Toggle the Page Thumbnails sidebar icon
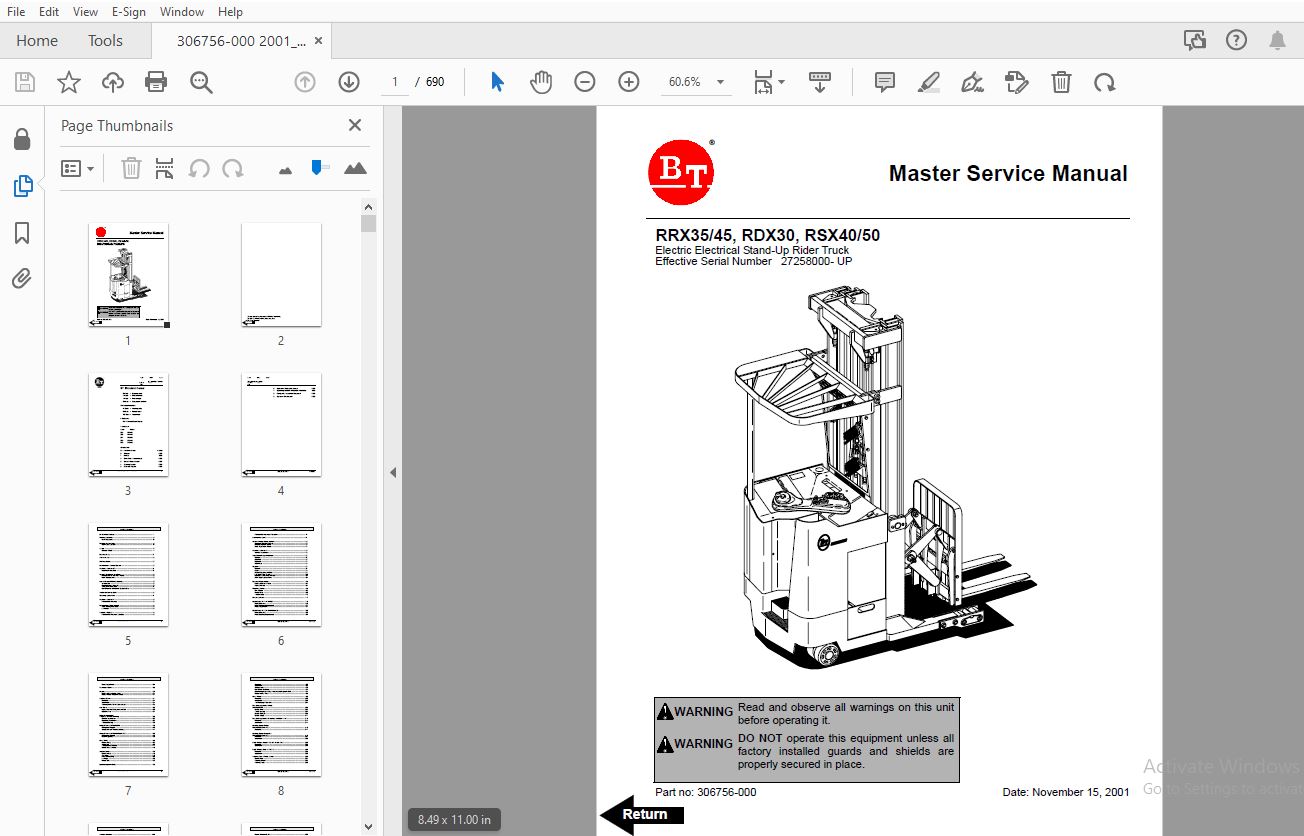The image size is (1304, 836). (22, 186)
